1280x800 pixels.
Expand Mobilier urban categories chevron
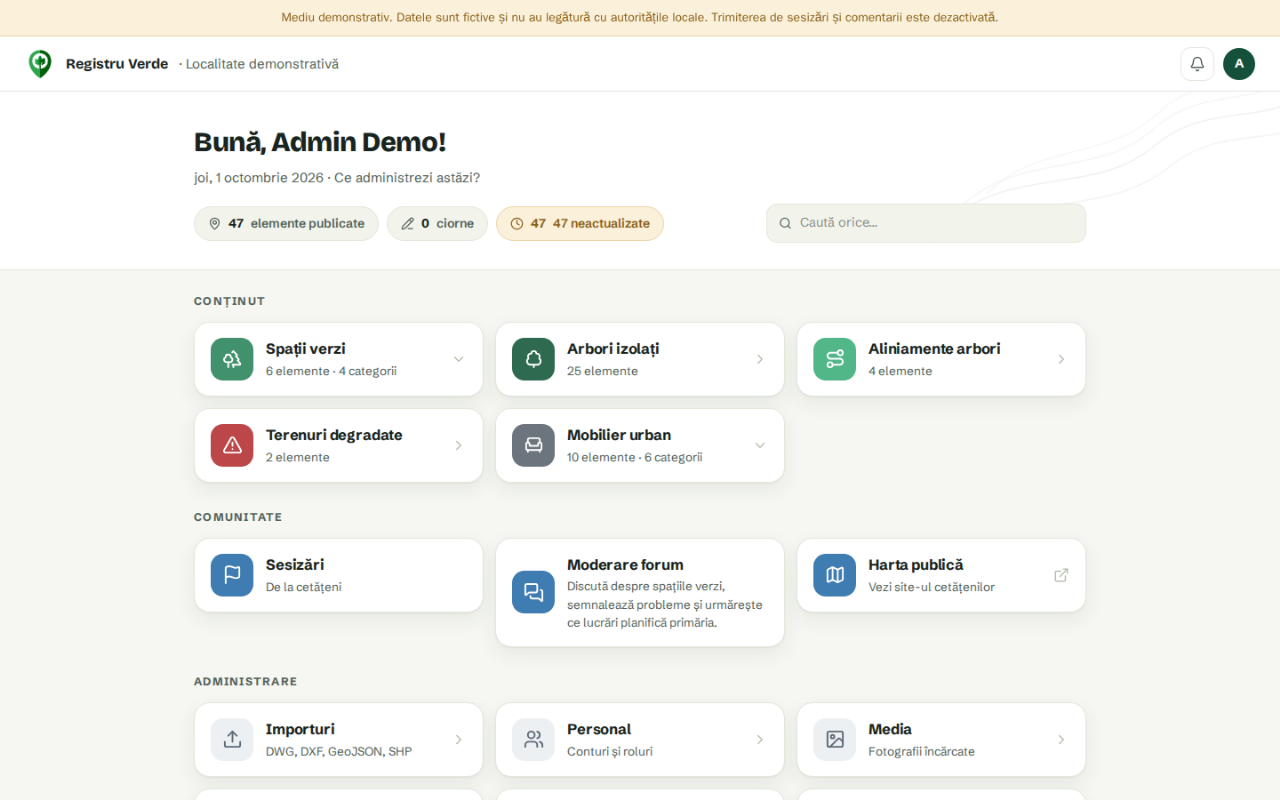pos(759,445)
